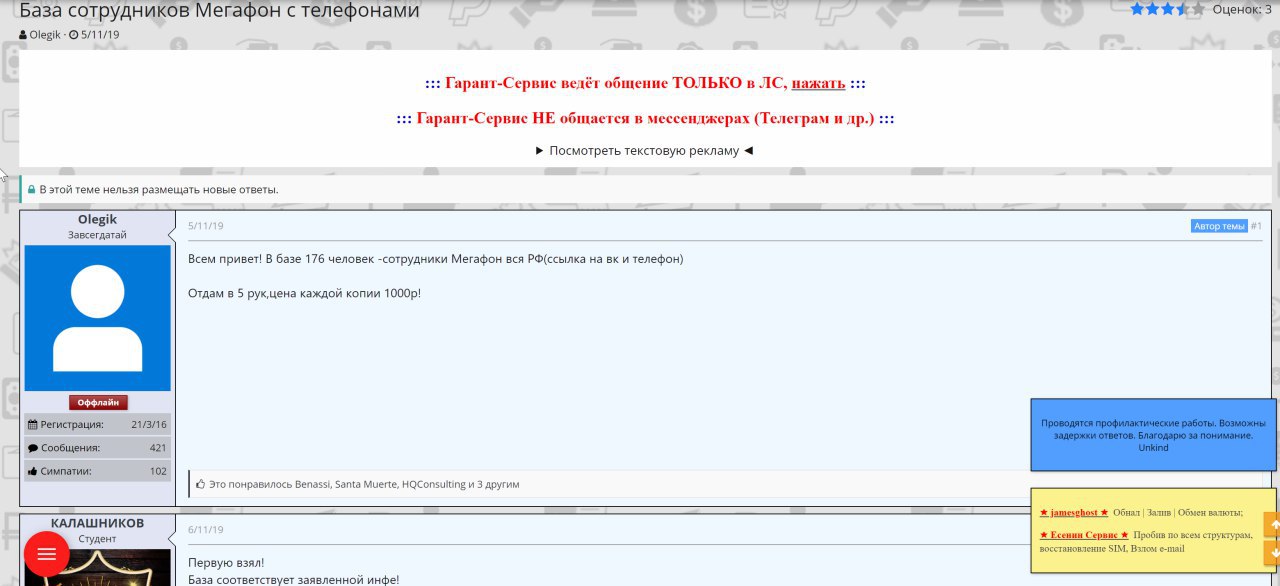This screenshot has height=586, width=1280.
Task: Click the thread title 'База сотрудников Мегафон с телефонами'
Action: point(219,11)
